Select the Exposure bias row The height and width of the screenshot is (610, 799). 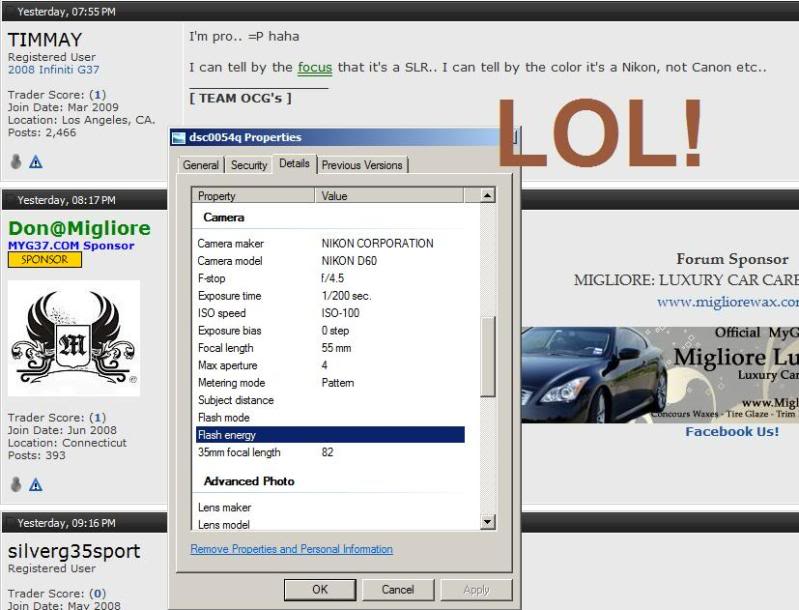(x=330, y=331)
